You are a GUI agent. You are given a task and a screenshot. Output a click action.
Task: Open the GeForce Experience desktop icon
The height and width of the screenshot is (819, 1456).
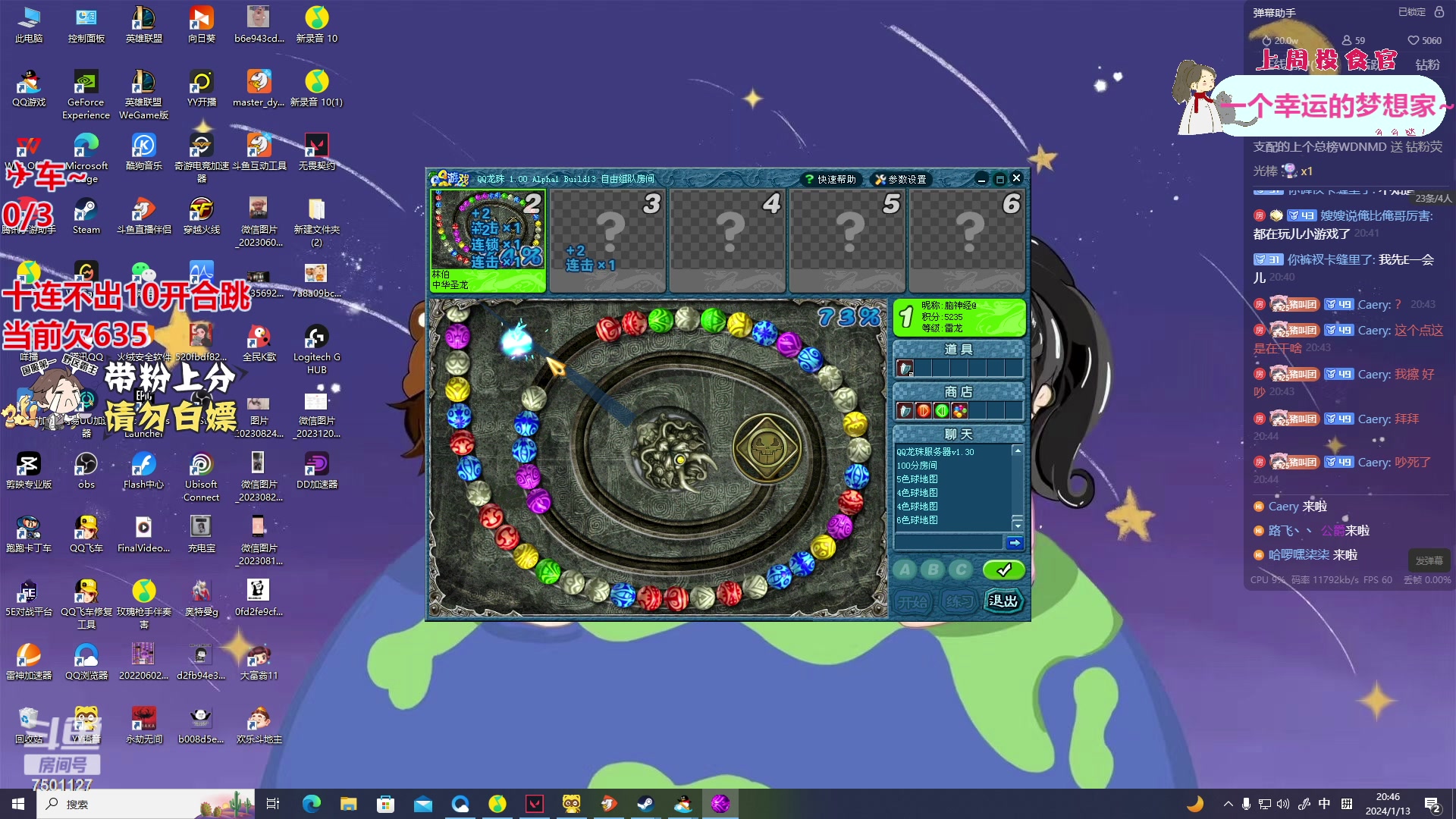point(86,95)
